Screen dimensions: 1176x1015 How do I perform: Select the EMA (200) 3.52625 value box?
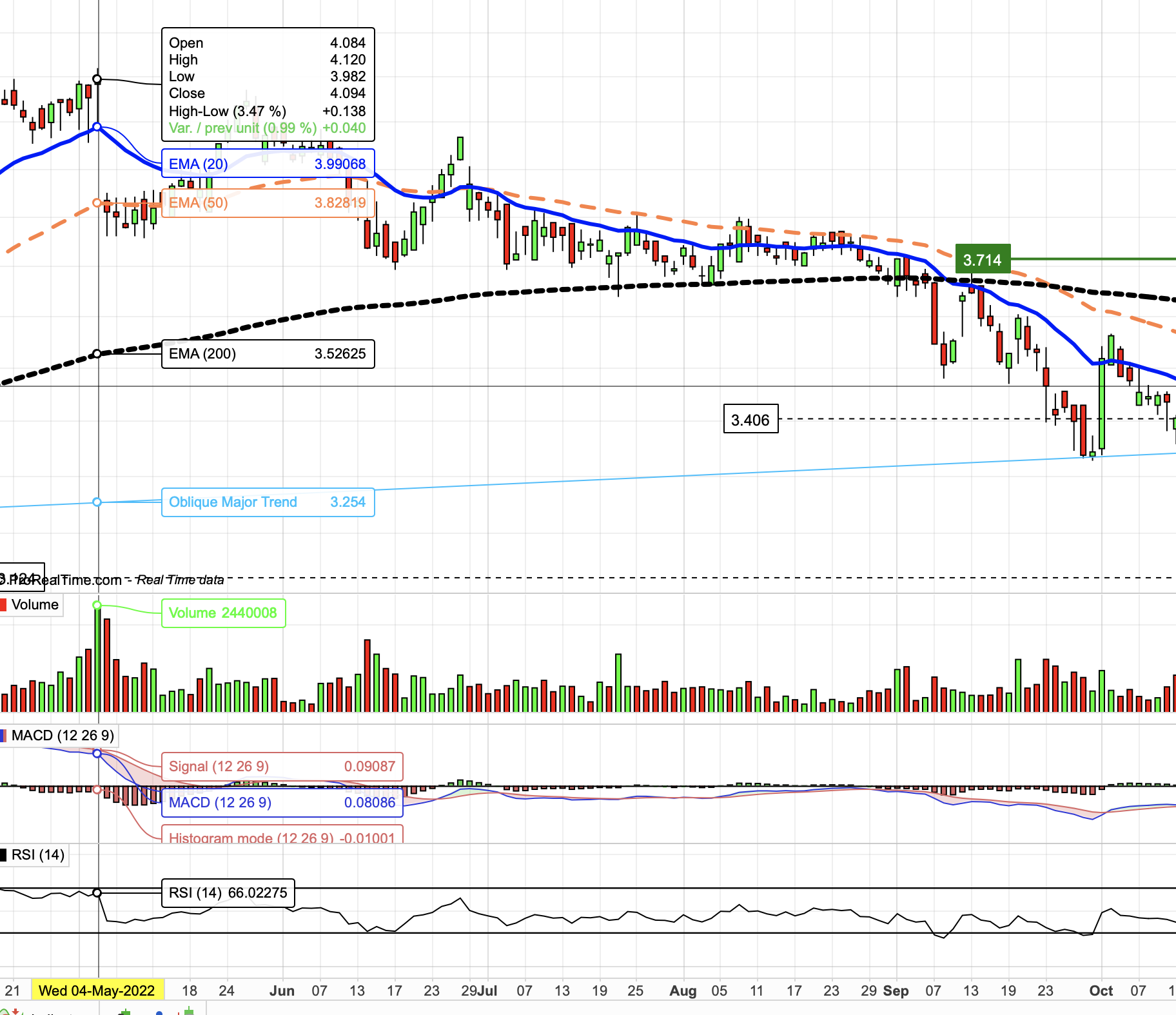pos(268,354)
